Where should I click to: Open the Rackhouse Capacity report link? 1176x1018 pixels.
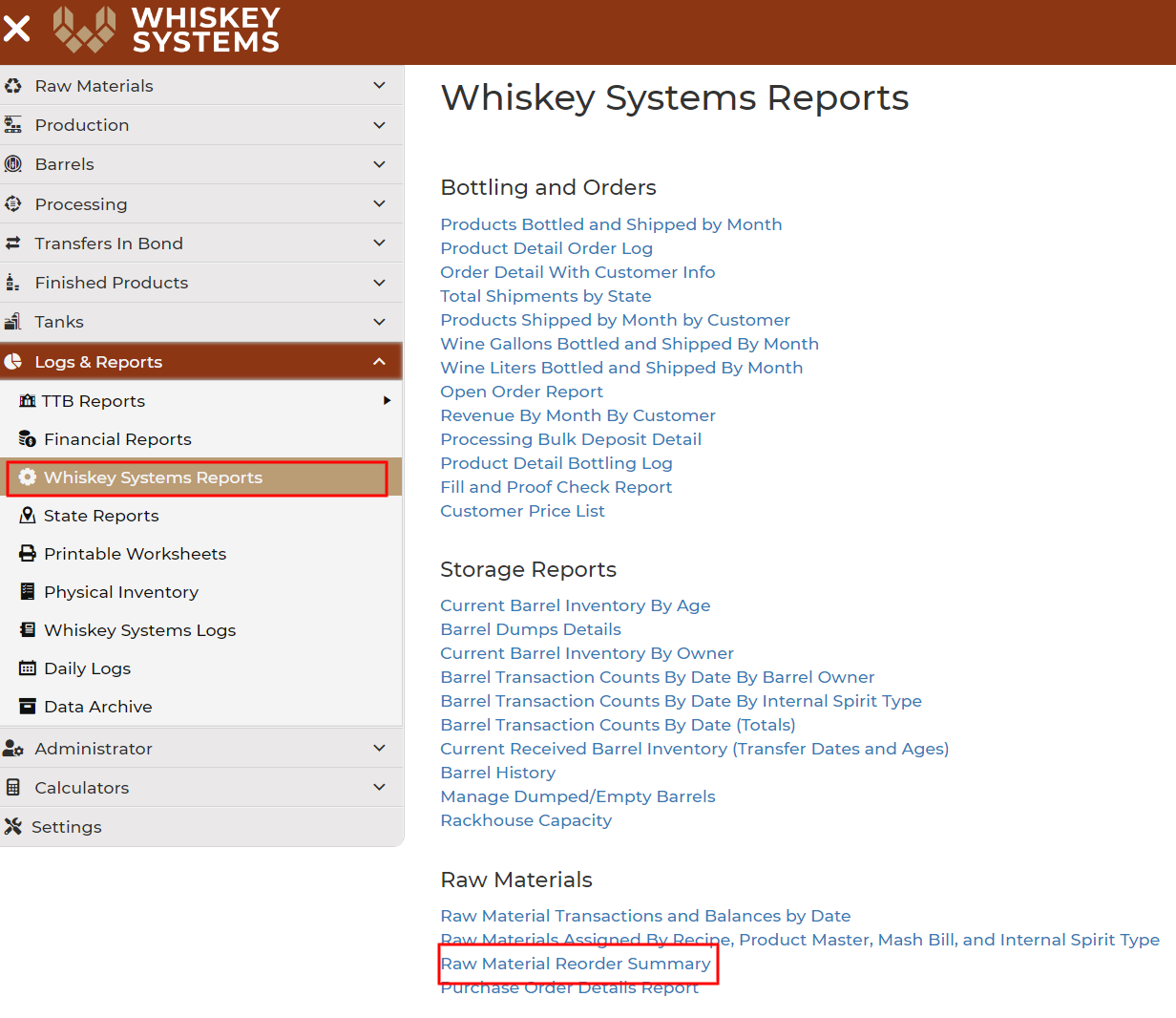[526, 820]
